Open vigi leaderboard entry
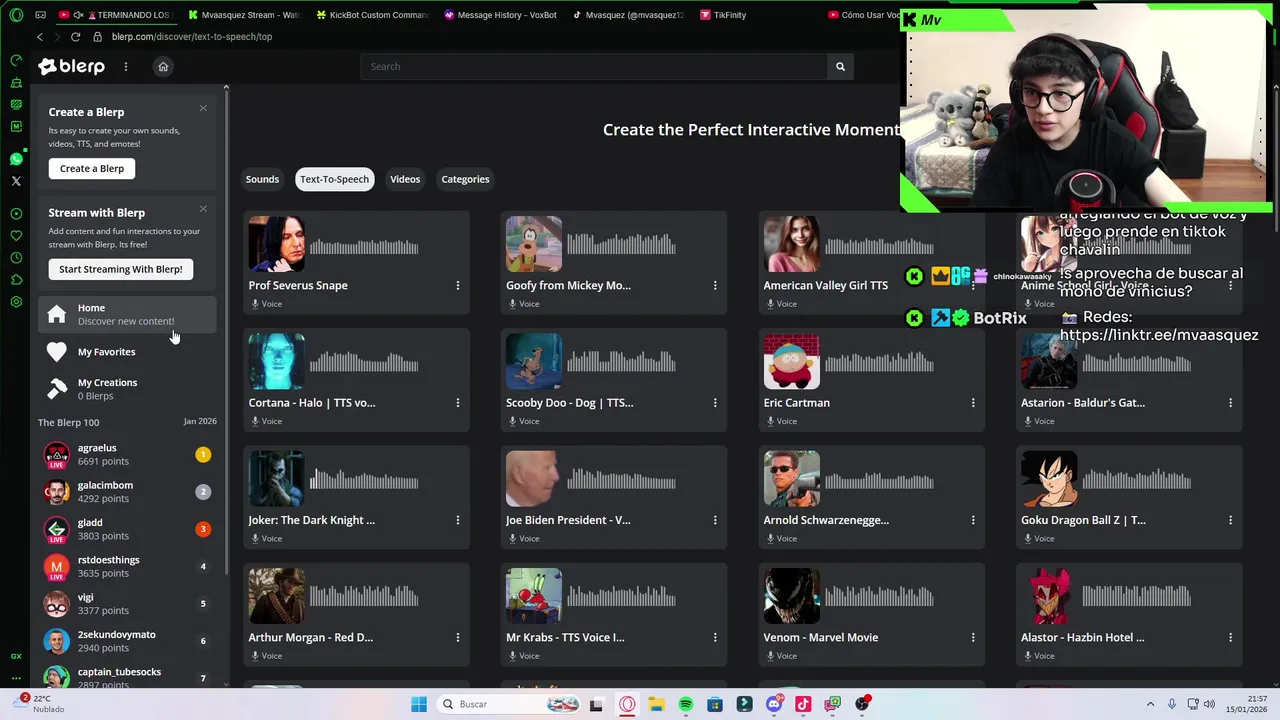Viewport: 1280px width, 720px height. [x=127, y=604]
